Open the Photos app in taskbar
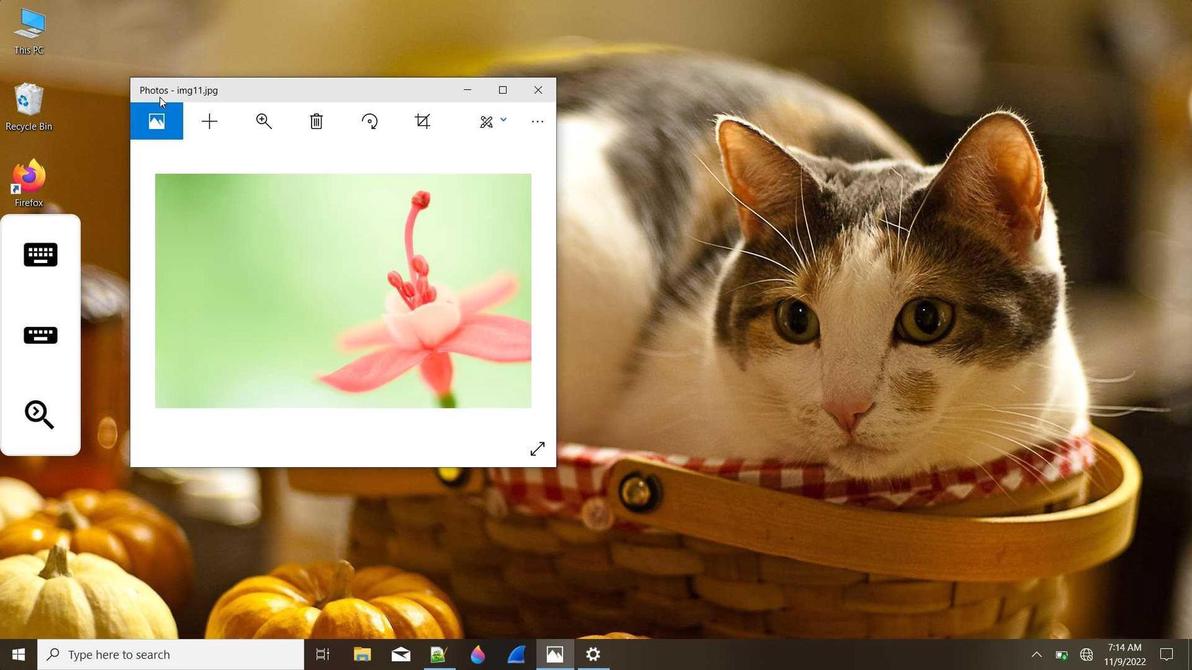 (x=554, y=655)
